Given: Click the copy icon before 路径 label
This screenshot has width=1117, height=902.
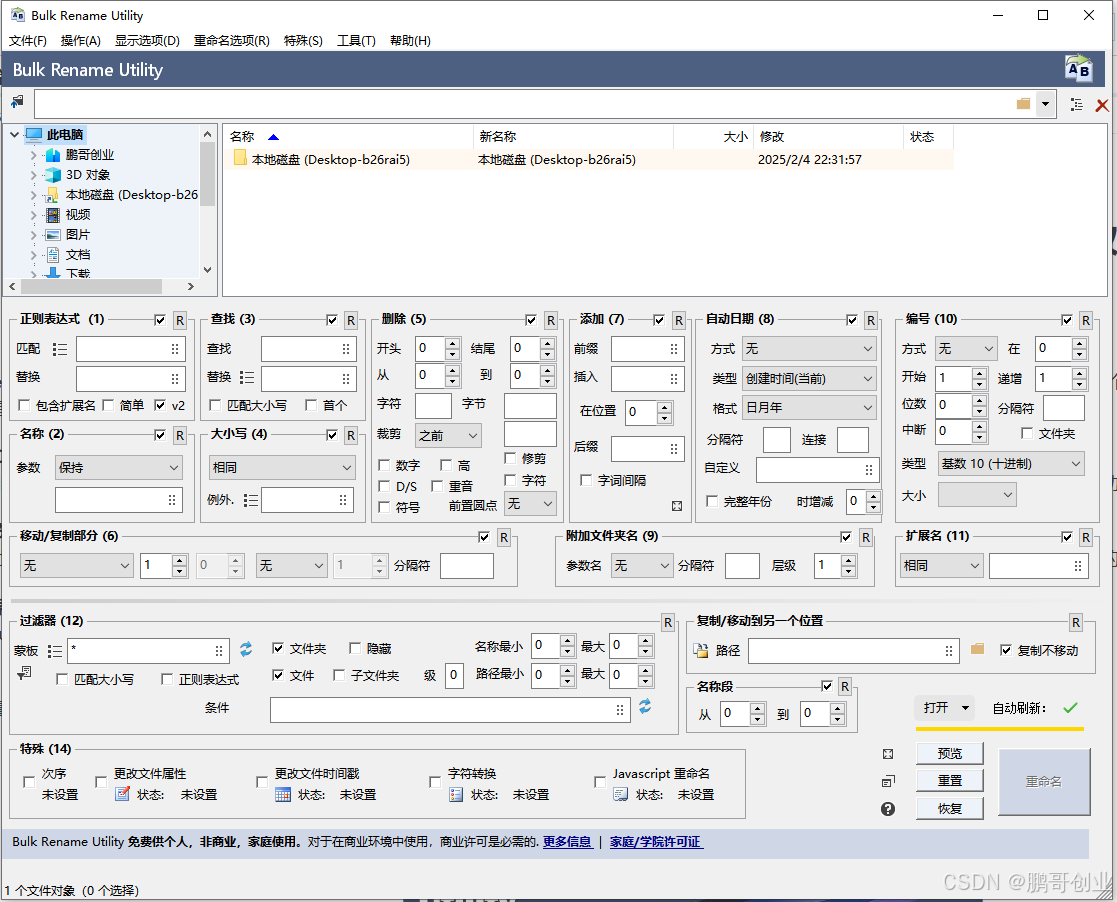Looking at the screenshot, I should click(x=701, y=650).
